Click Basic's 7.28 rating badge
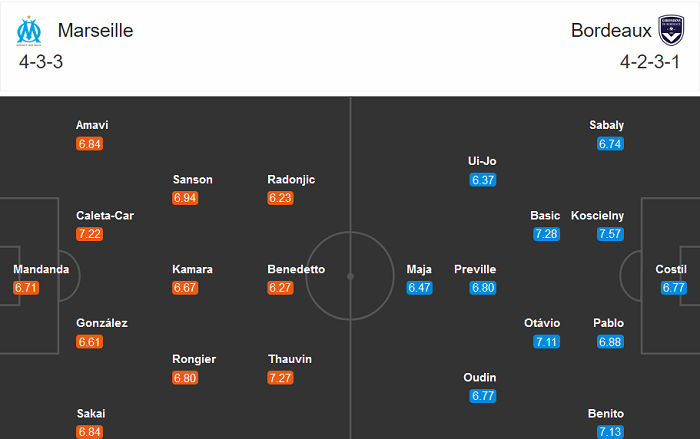The image size is (700, 439). pos(546,234)
